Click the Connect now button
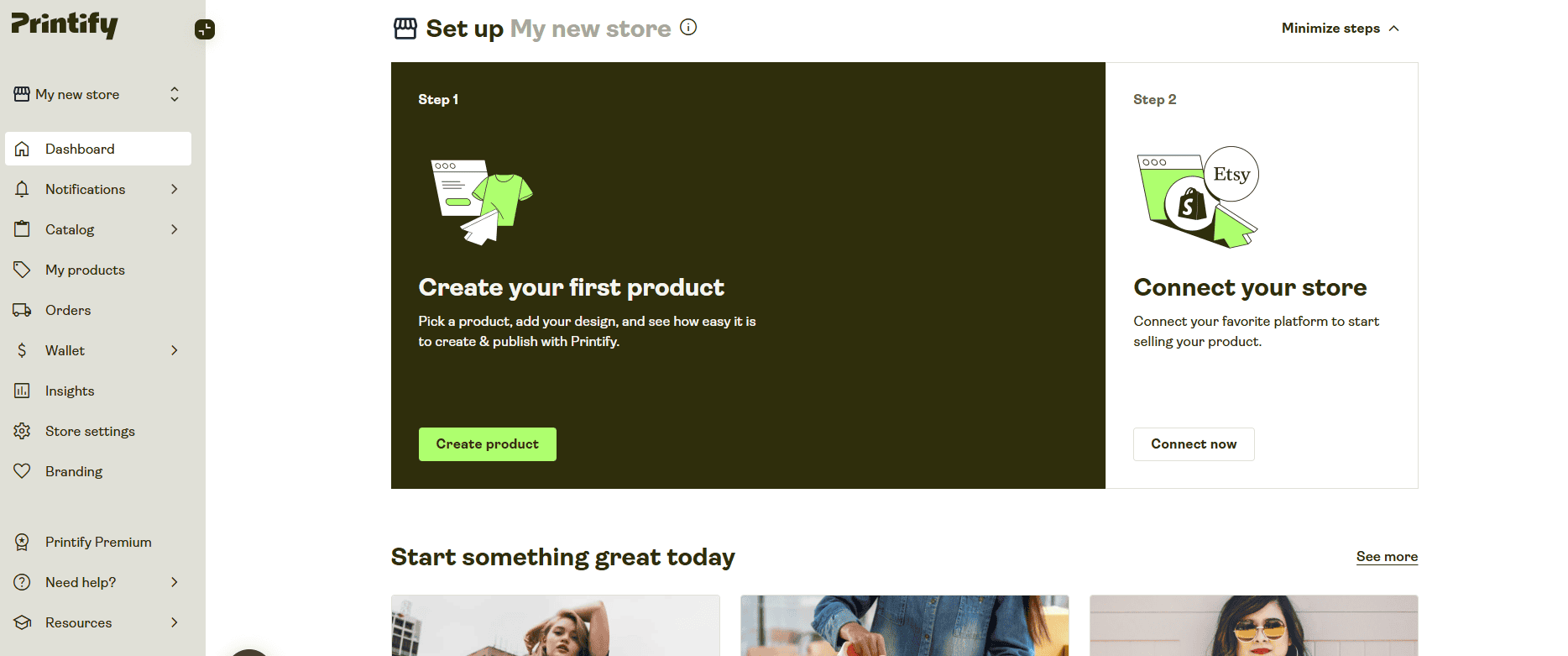This screenshot has height=656, width=1568. pyautogui.click(x=1194, y=444)
